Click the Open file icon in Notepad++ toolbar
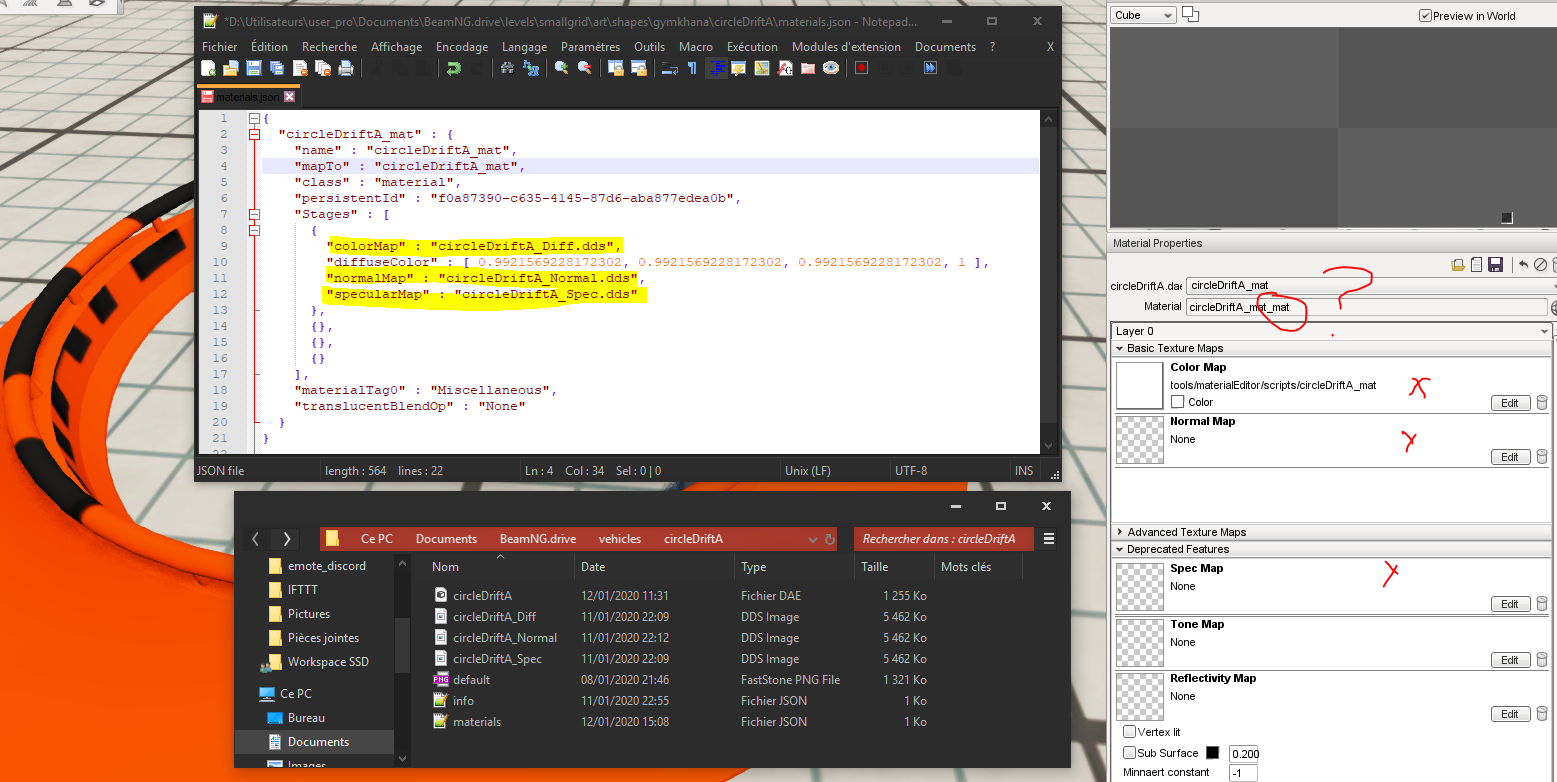The height and width of the screenshot is (782, 1557). 230,68
